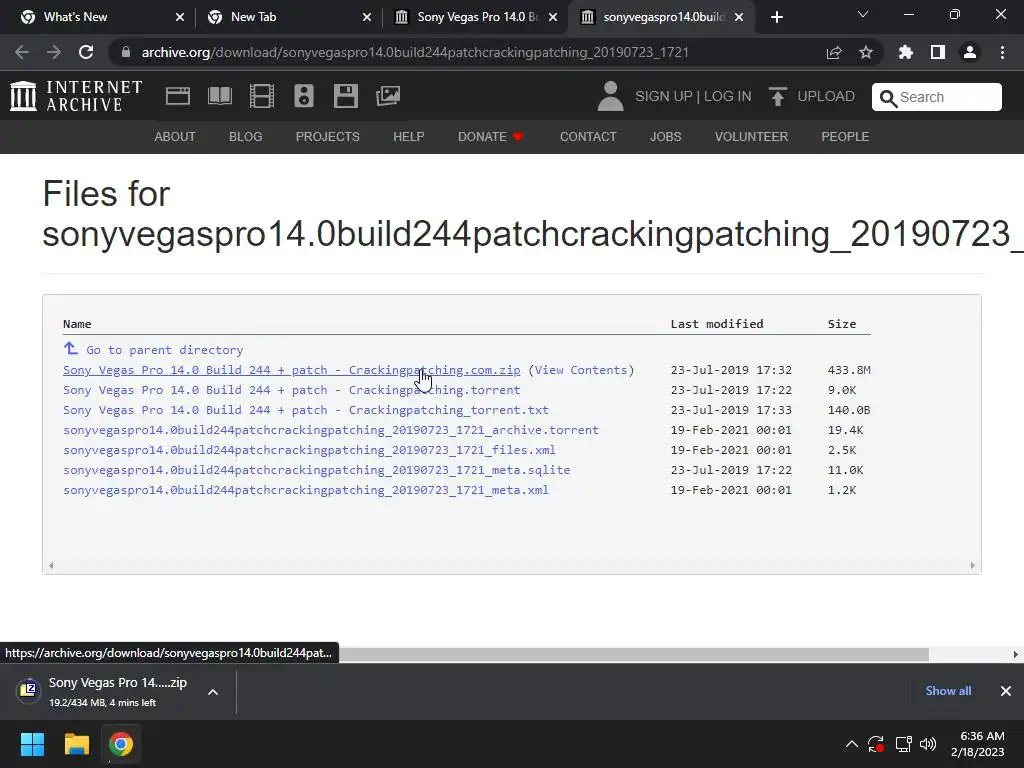Open the ABOUT menu item
This screenshot has width=1024, height=768.
175,136
